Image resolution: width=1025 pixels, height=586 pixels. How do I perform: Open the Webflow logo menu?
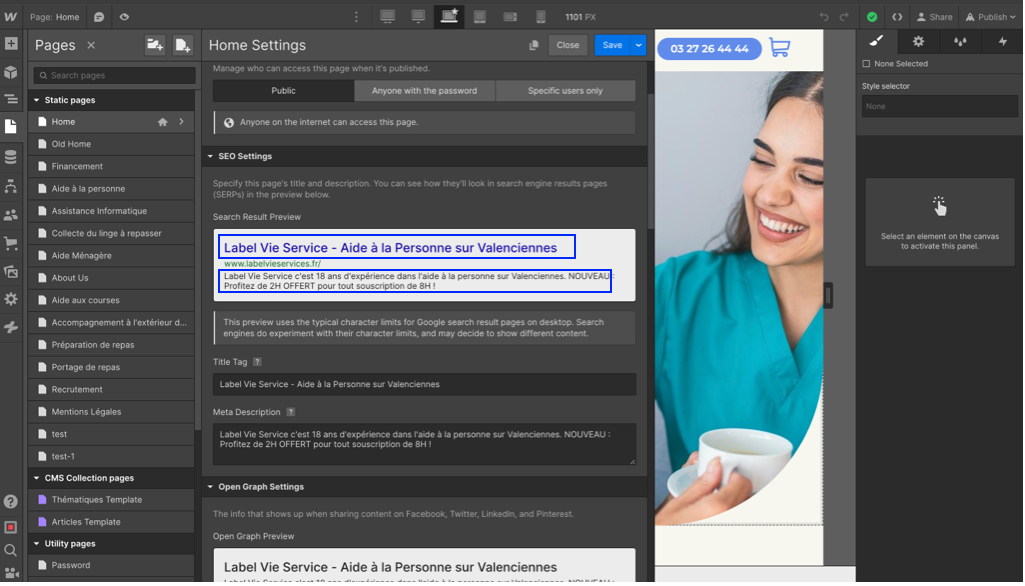tap(10, 17)
